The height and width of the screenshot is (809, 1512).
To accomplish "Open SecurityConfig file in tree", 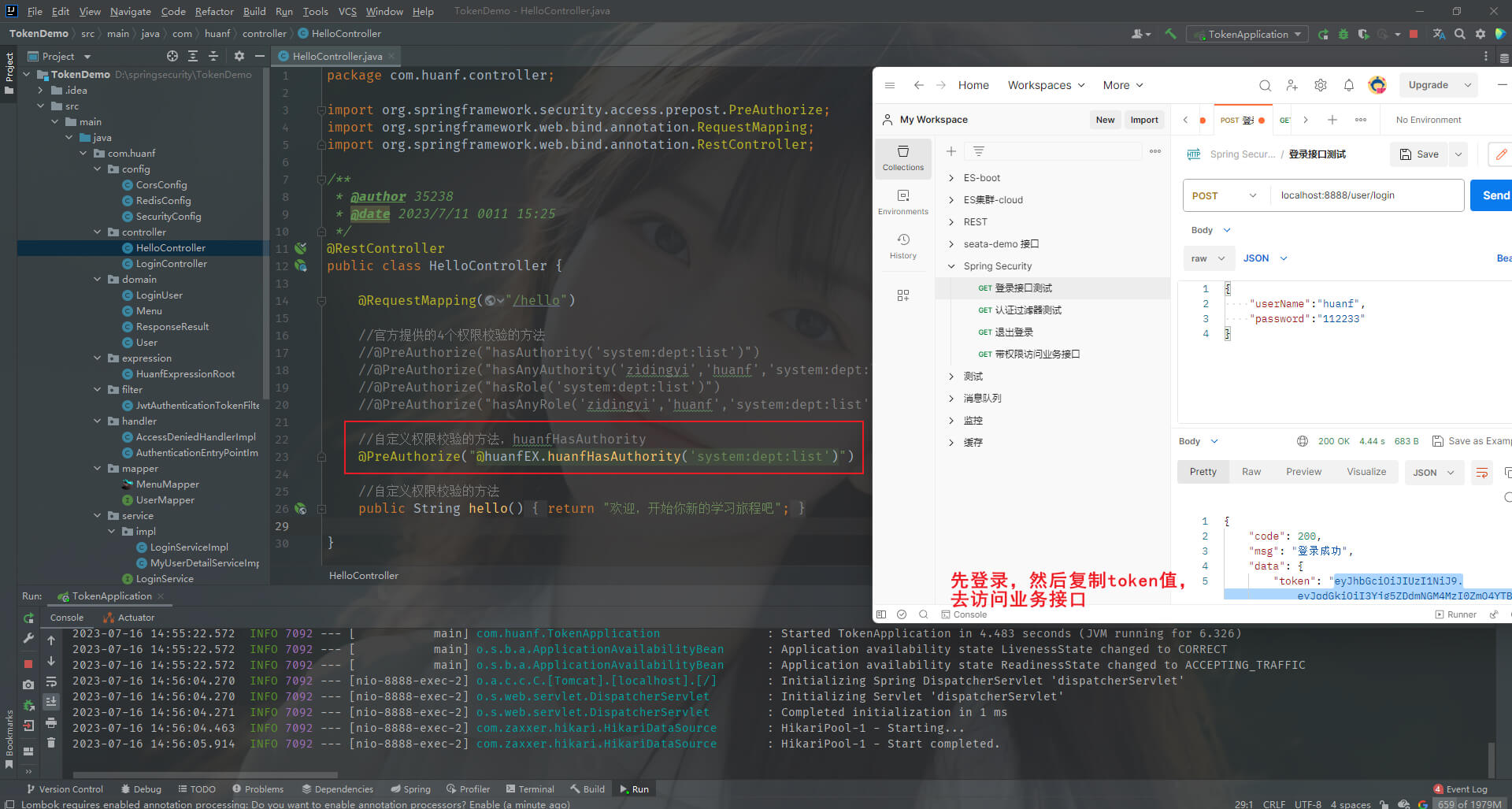I will point(169,217).
